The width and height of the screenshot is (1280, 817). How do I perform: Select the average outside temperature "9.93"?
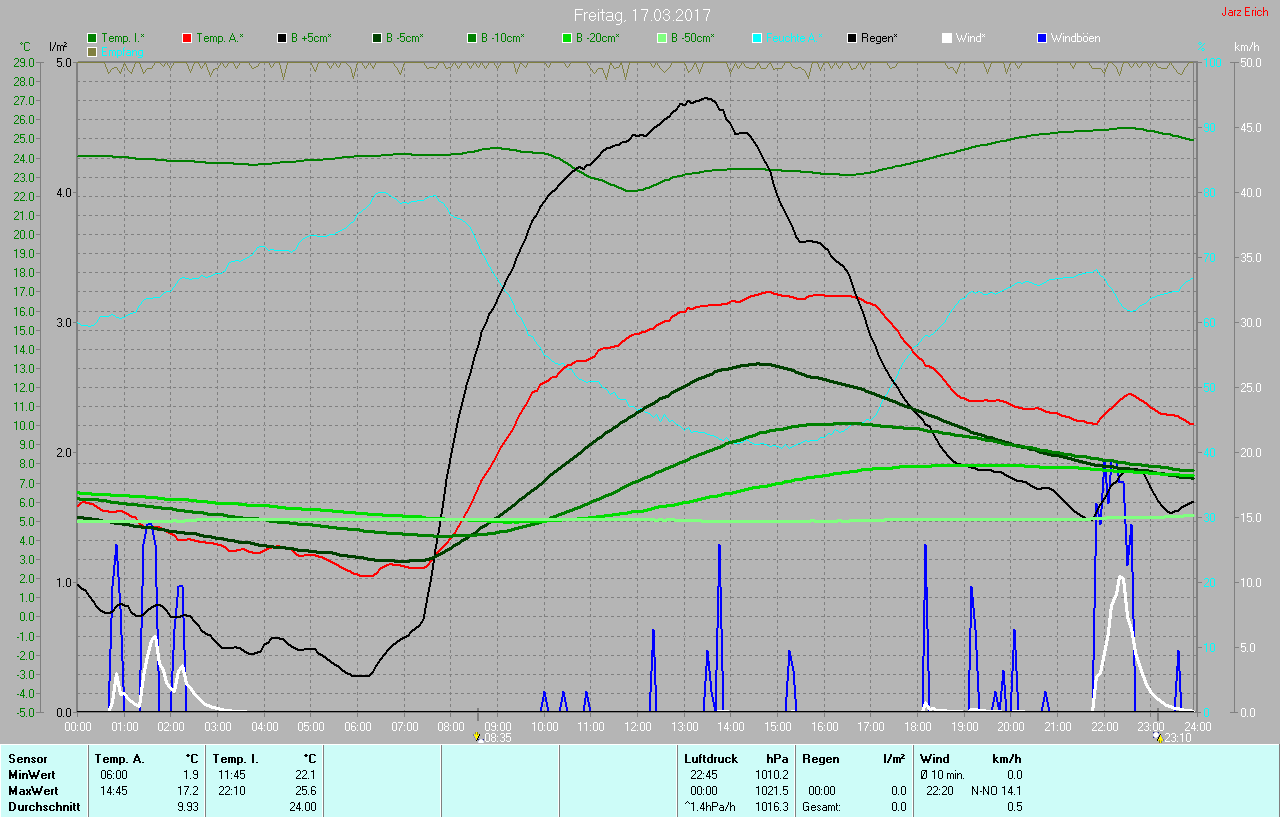click(x=188, y=807)
